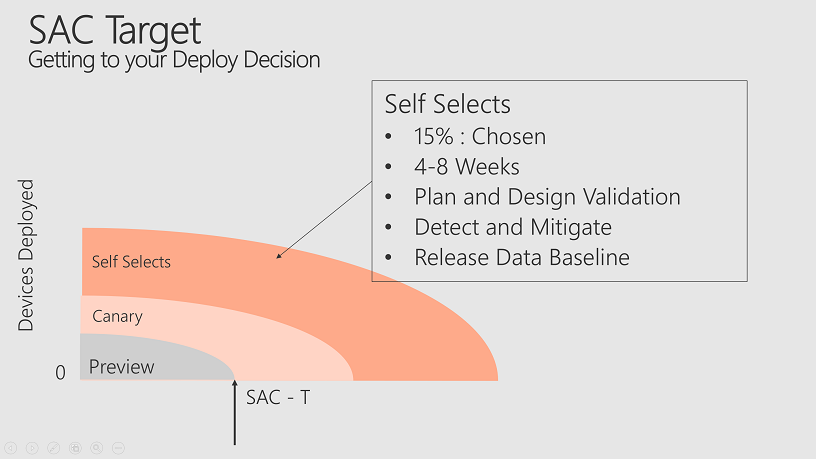Select the Release Data Baseline bullet

(521, 258)
